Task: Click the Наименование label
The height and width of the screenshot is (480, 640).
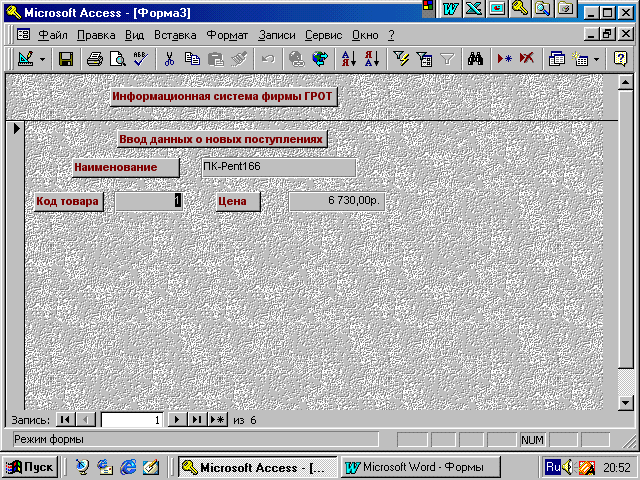Action: (x=126, y=168)
